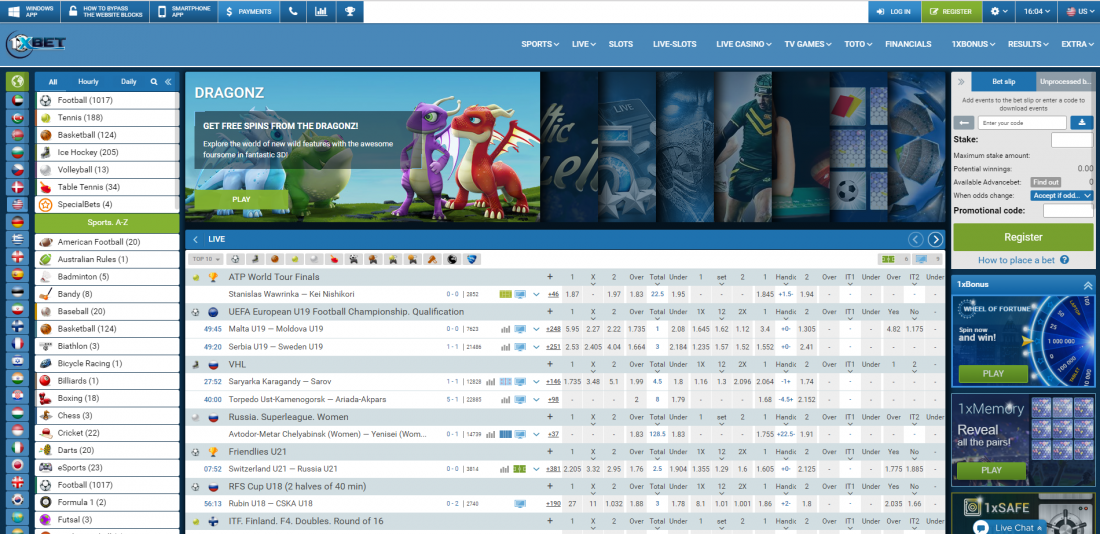1100x534 pixels.
Task: Open the US language dropdown
Action: coord(1080,11)
